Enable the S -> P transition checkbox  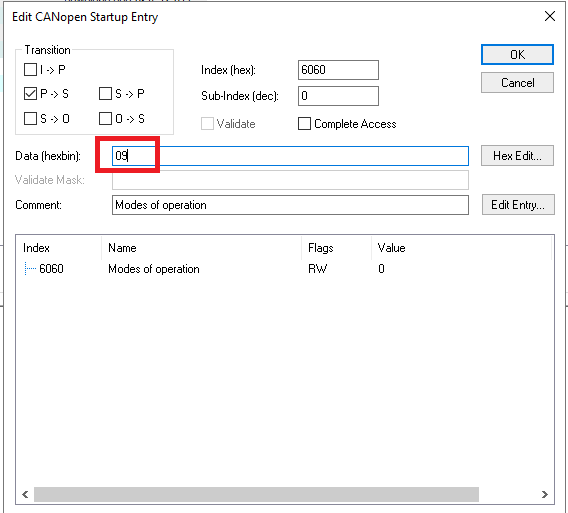(x=105, y=93)
